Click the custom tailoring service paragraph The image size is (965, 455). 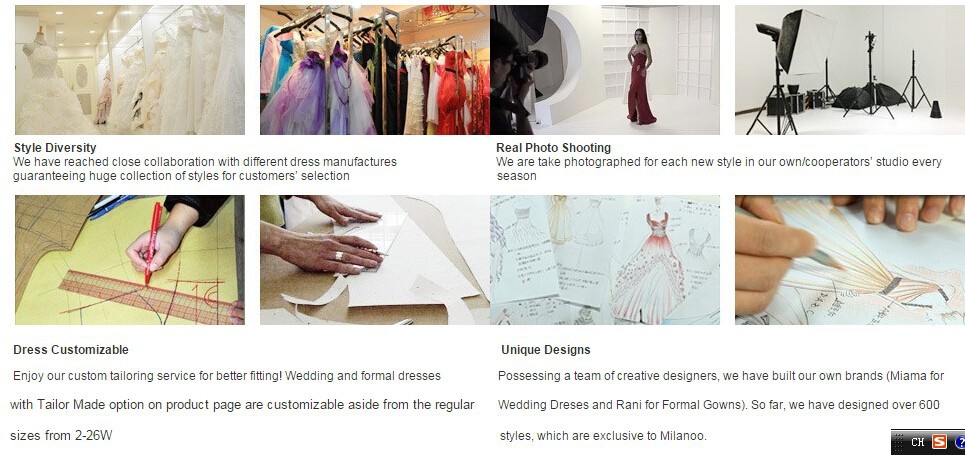[x=242, y=405]
